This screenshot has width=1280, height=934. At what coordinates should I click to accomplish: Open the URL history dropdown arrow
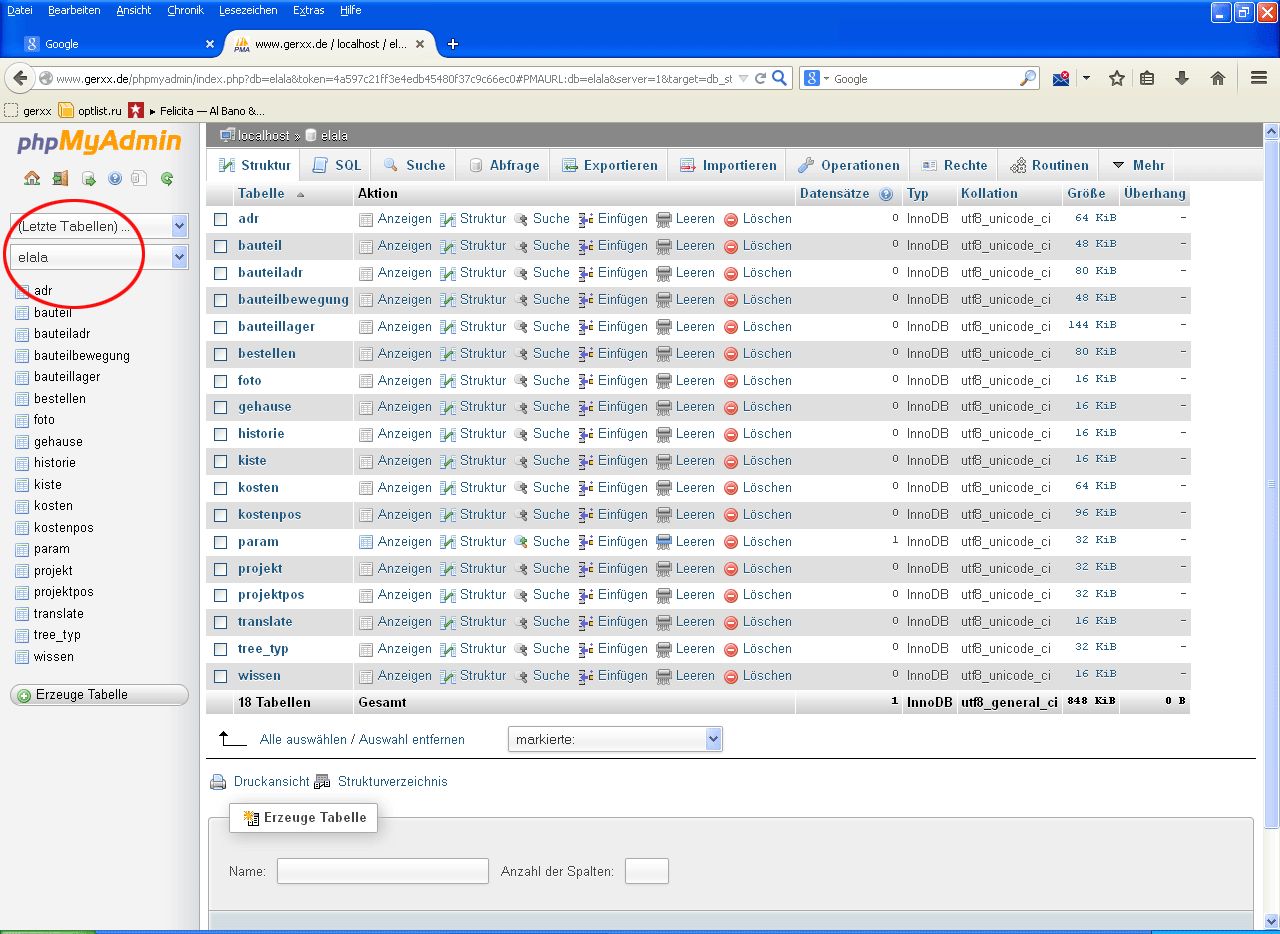click(x=743, y=78)
